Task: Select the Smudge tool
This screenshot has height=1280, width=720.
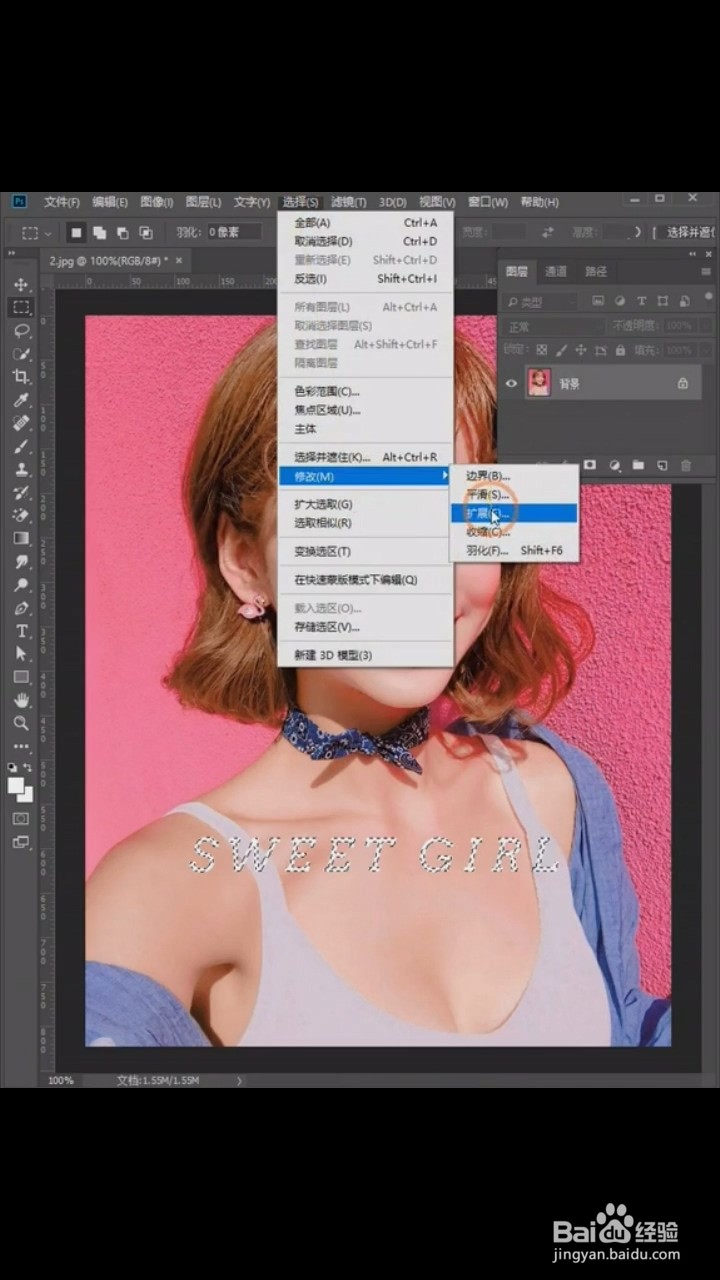Action: coord(21,562)
